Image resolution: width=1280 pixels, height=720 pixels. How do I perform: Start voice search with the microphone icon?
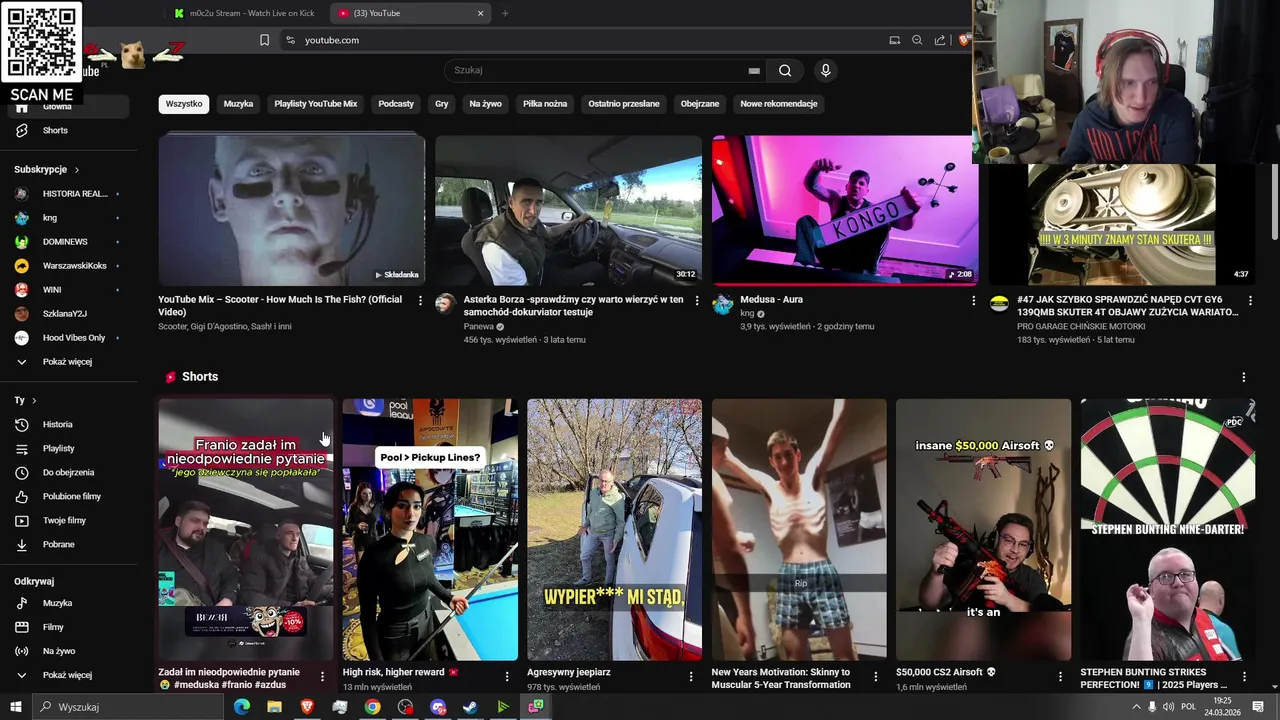825,70
